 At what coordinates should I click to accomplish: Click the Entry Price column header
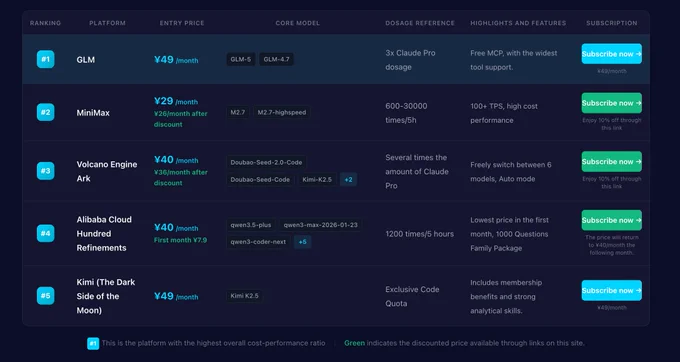(x=182, y=23)
